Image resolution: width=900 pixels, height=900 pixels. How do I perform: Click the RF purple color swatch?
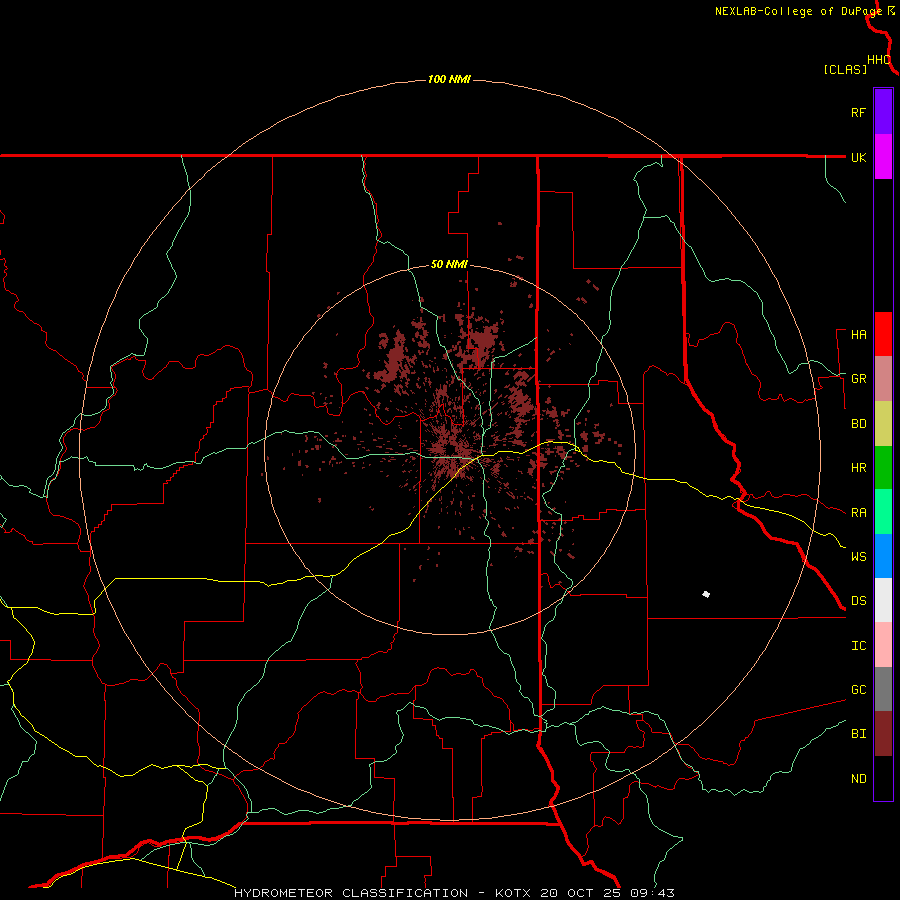point(883,111)
